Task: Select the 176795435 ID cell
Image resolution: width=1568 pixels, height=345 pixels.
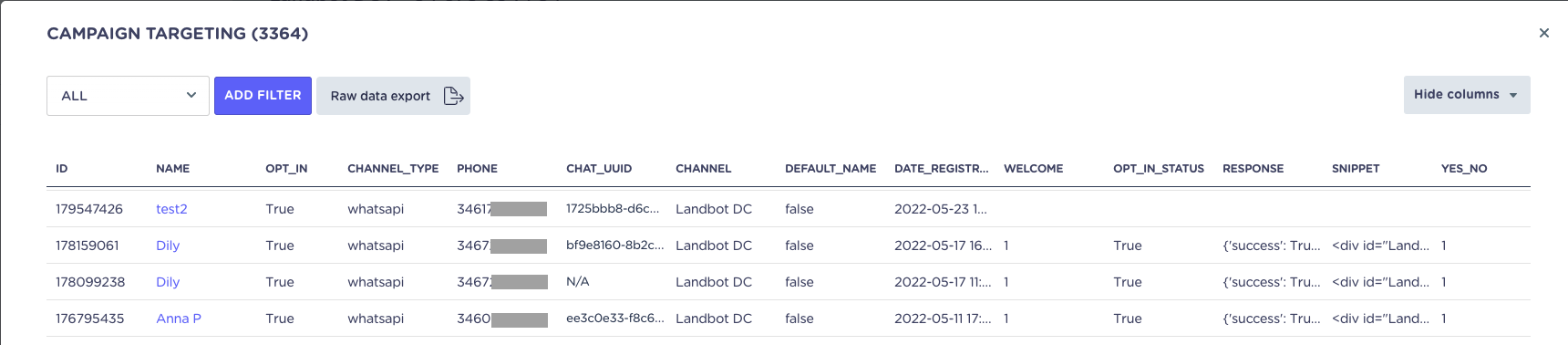Action: click(x=90, y=319)
